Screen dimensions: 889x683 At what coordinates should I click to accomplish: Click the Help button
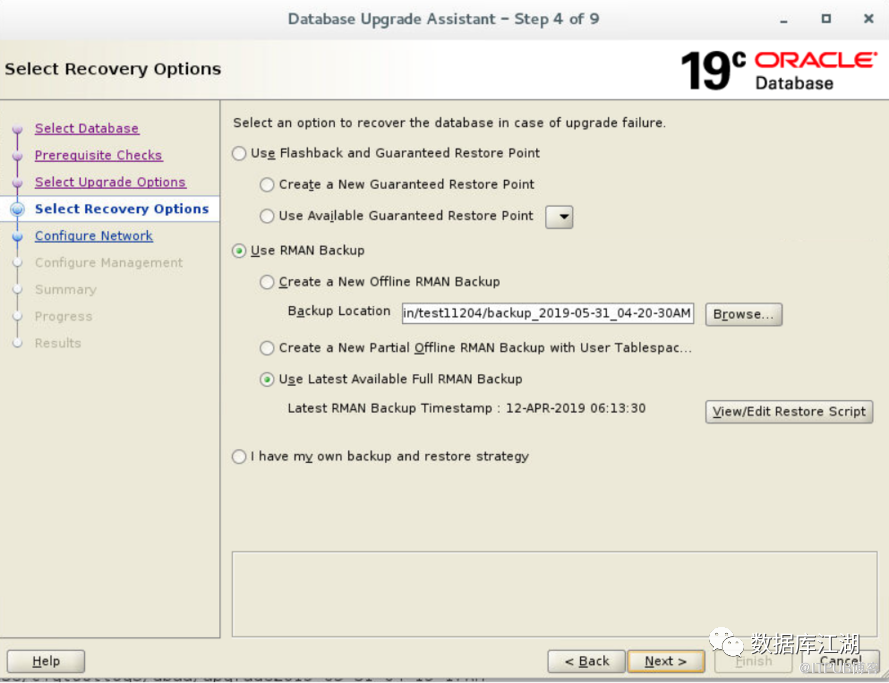(46, 661)
